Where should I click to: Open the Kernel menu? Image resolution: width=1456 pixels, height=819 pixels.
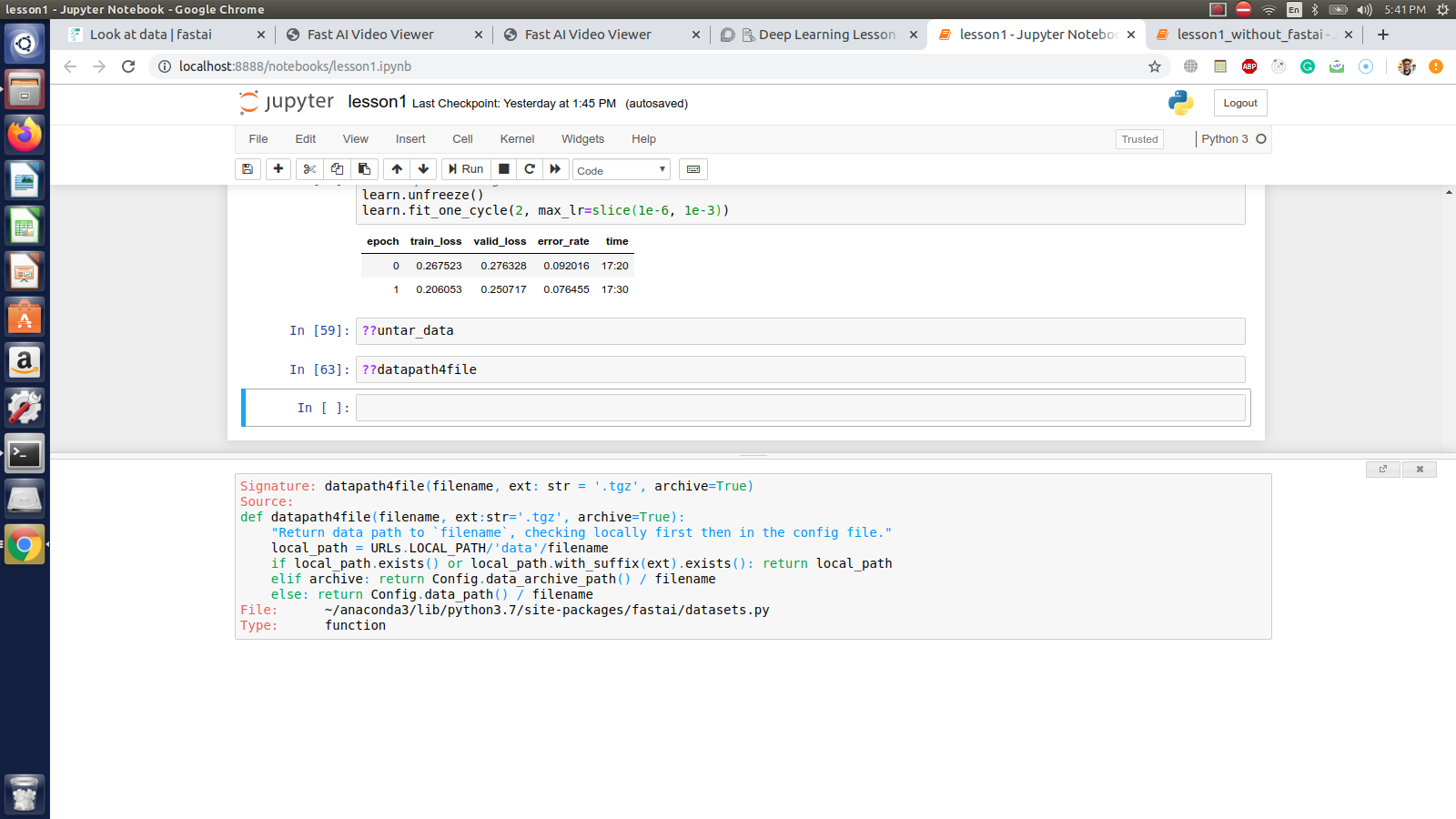click(x=516, y=138)
